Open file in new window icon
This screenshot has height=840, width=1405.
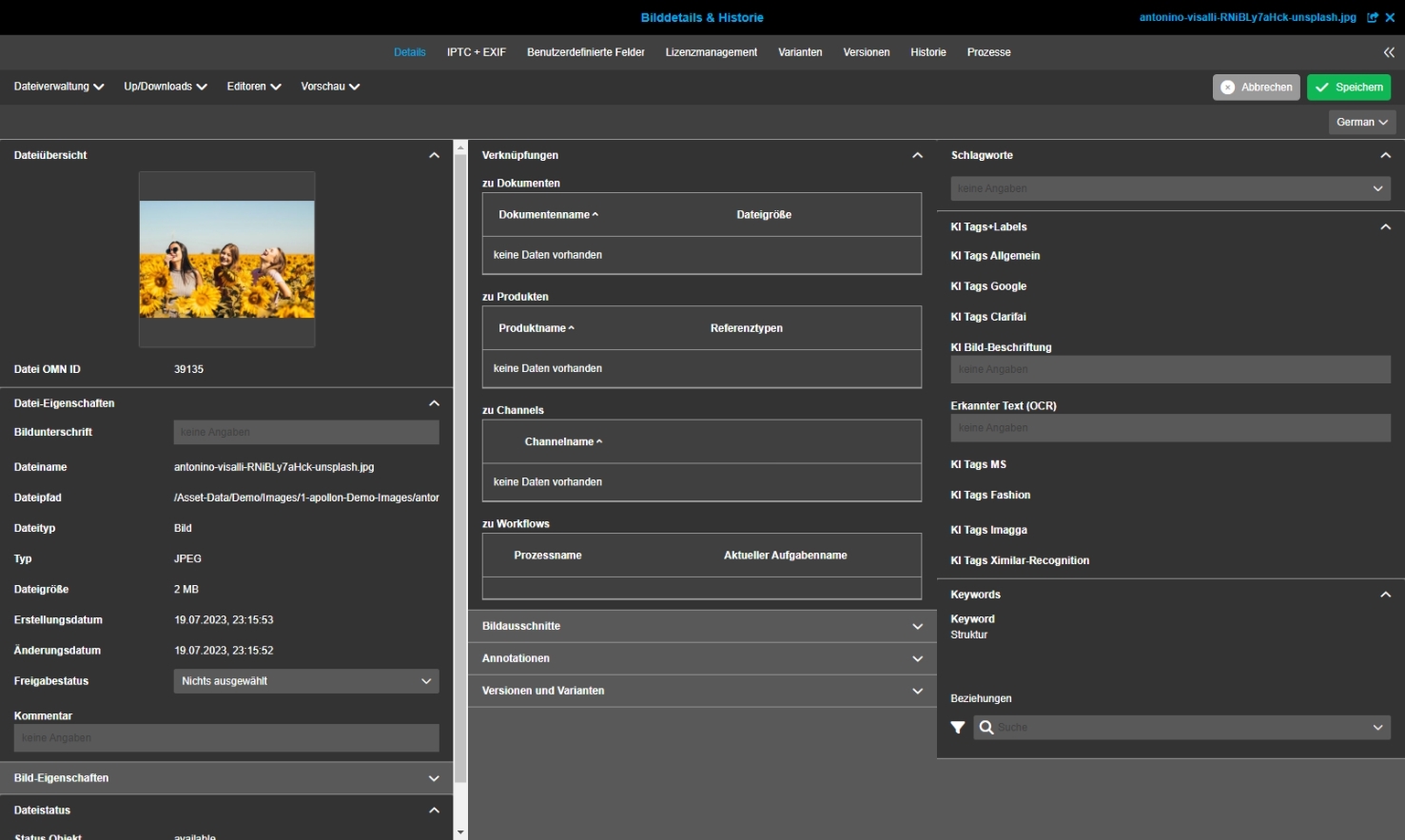(1372, 17)
